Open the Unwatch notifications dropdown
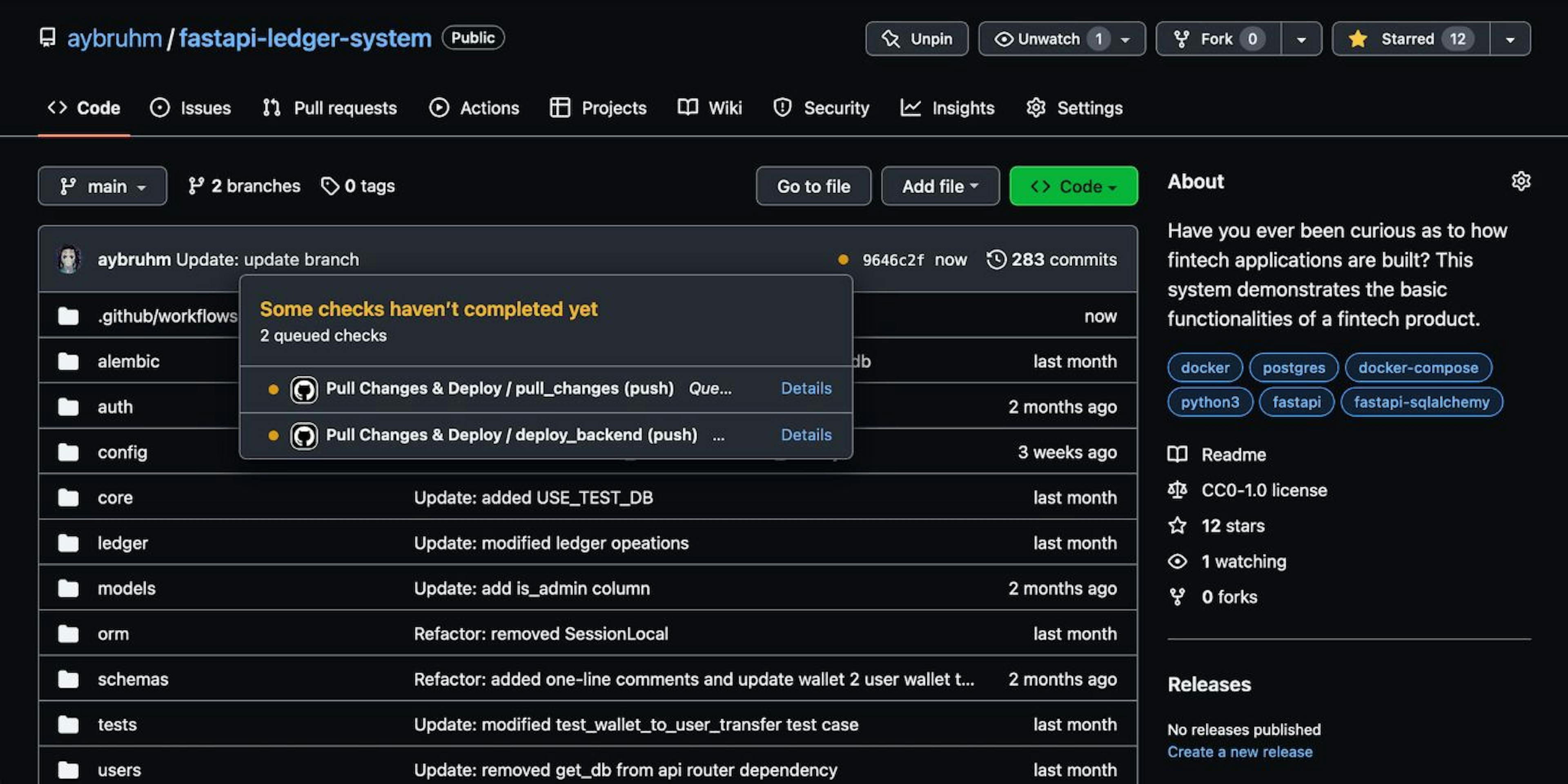1568x784 pixels. [x=1062, y=39]
